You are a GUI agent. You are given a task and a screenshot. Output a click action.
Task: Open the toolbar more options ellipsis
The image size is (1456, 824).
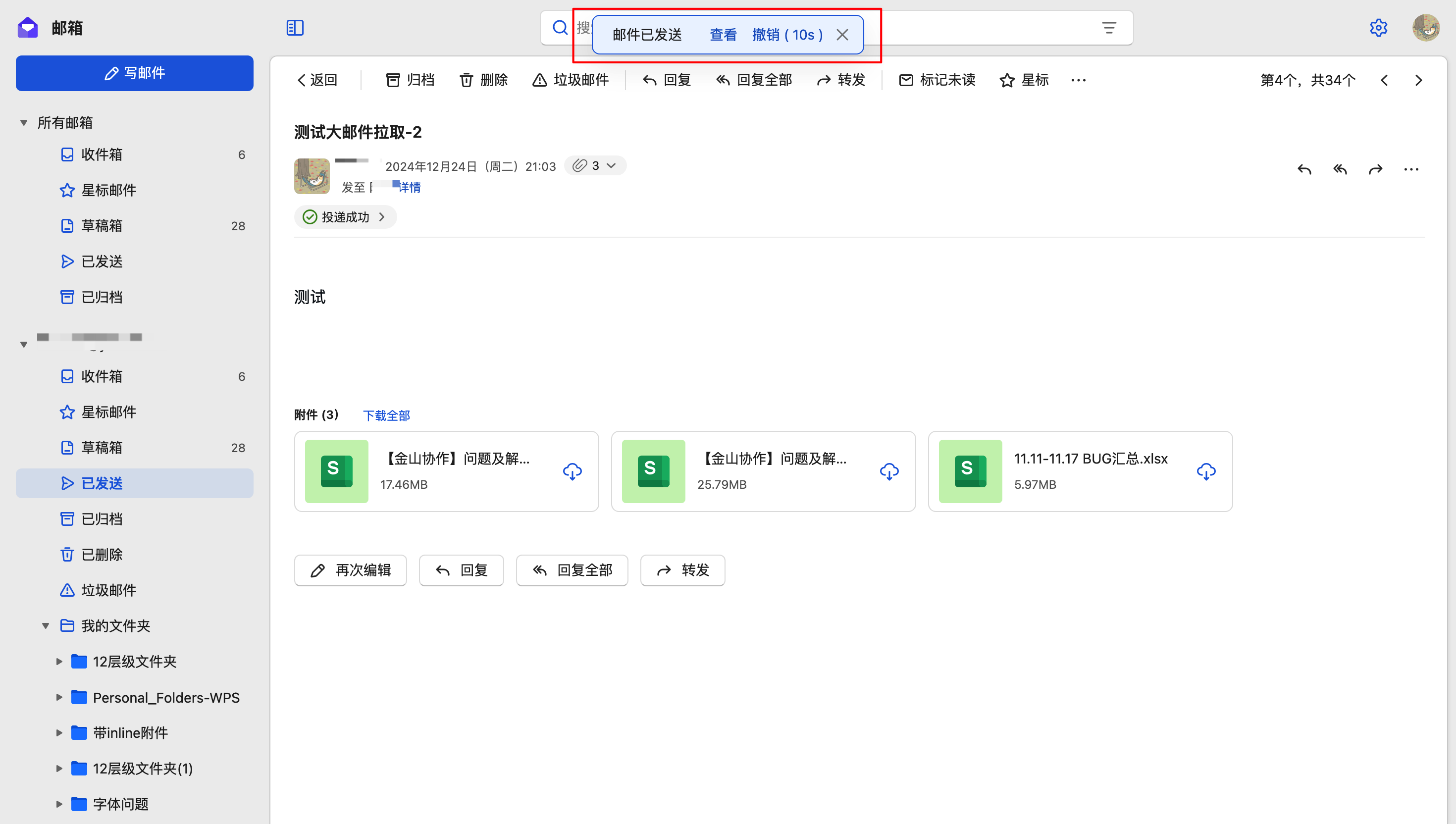point(1078,80)
